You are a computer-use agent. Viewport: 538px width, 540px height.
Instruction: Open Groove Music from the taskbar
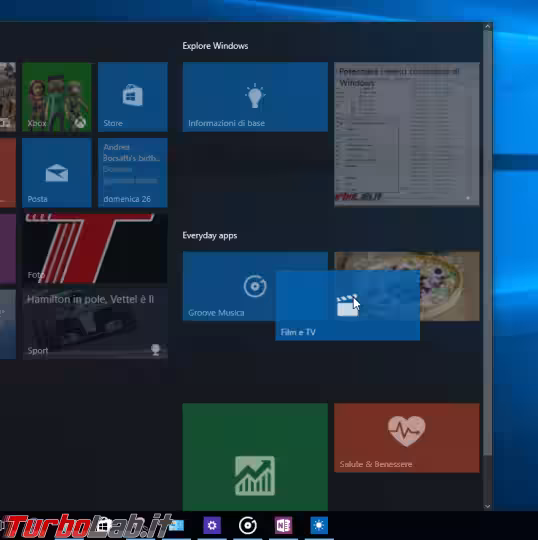tap(248, 525)
